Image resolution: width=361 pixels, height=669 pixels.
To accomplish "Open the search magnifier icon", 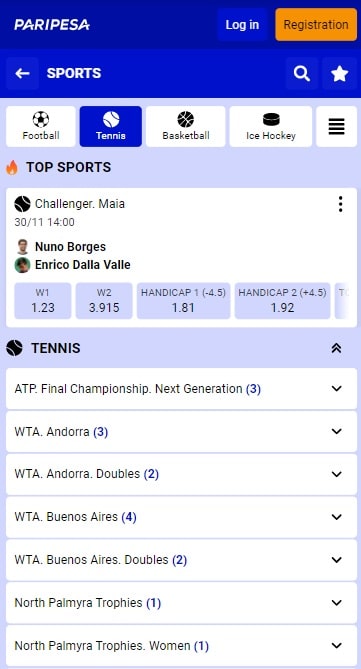I will [302, 73].
